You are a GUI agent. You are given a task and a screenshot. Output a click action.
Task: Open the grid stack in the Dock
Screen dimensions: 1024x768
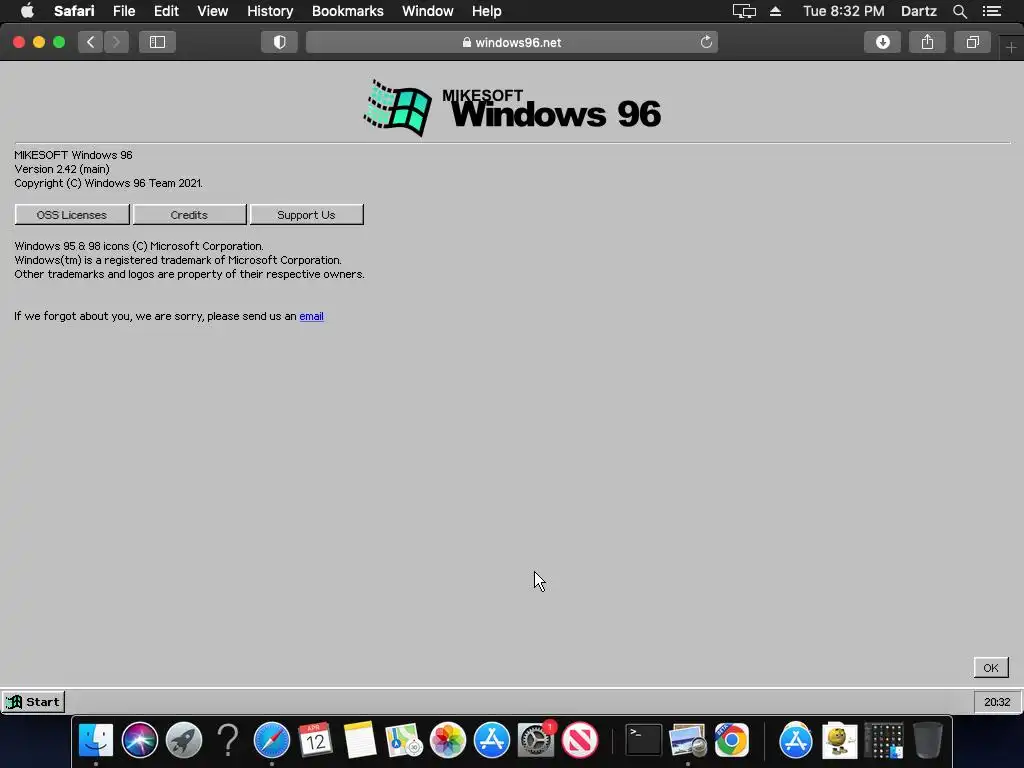[x=884, y=740]
